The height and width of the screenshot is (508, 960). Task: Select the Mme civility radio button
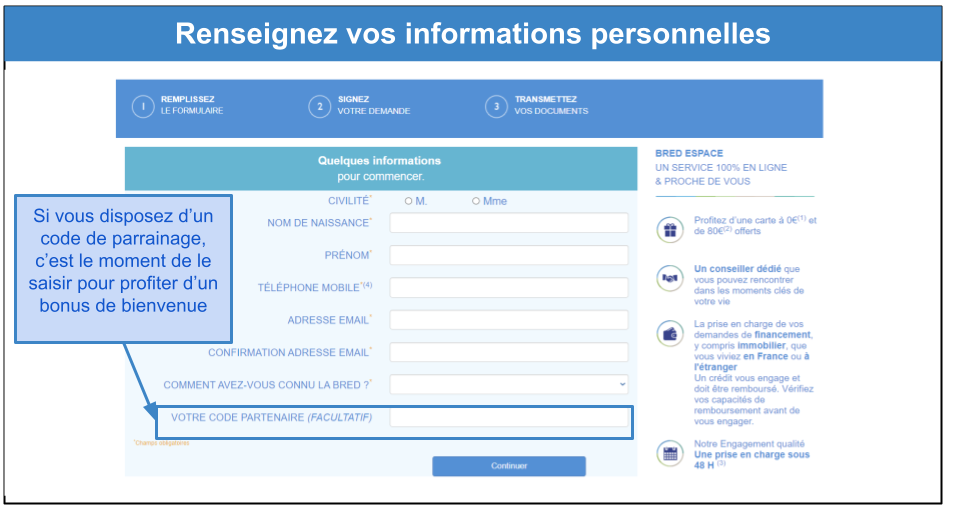[x=476, y=201]
